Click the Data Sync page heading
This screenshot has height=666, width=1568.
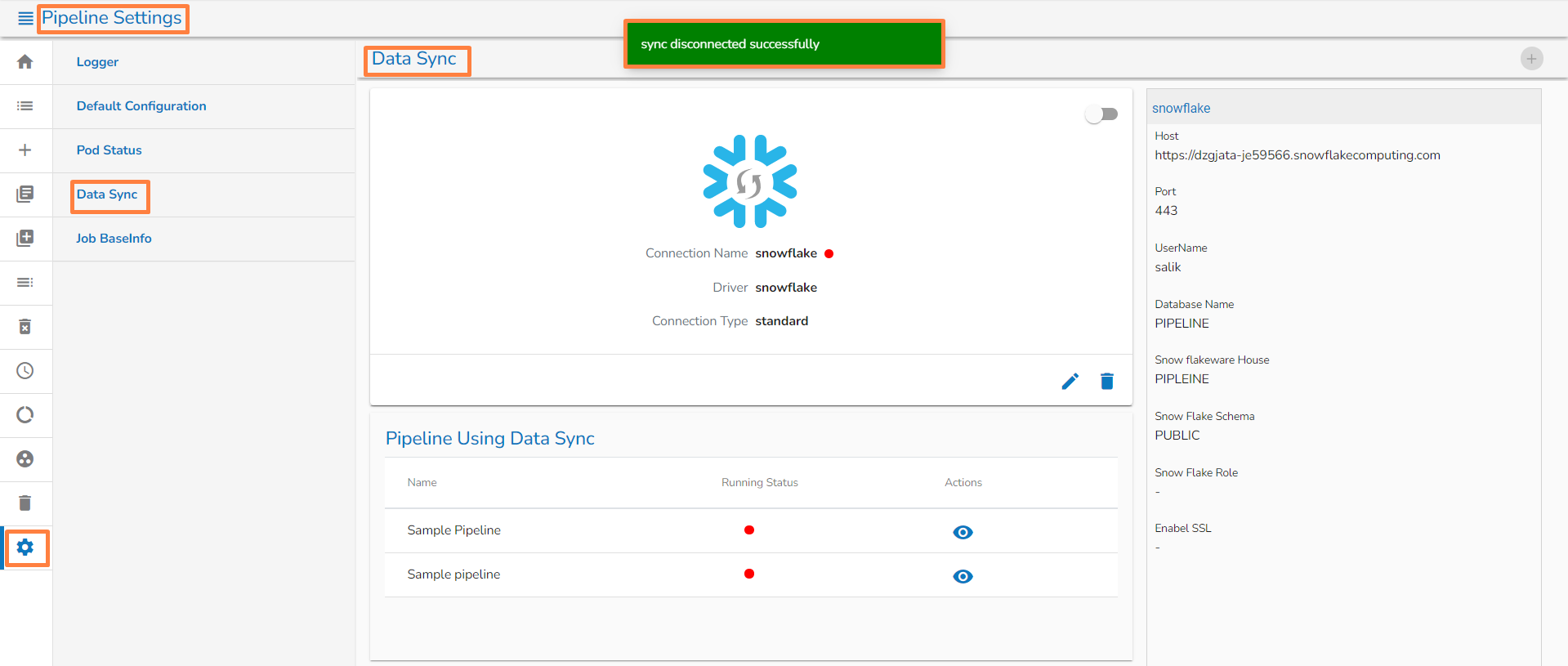tap(414, 59)
